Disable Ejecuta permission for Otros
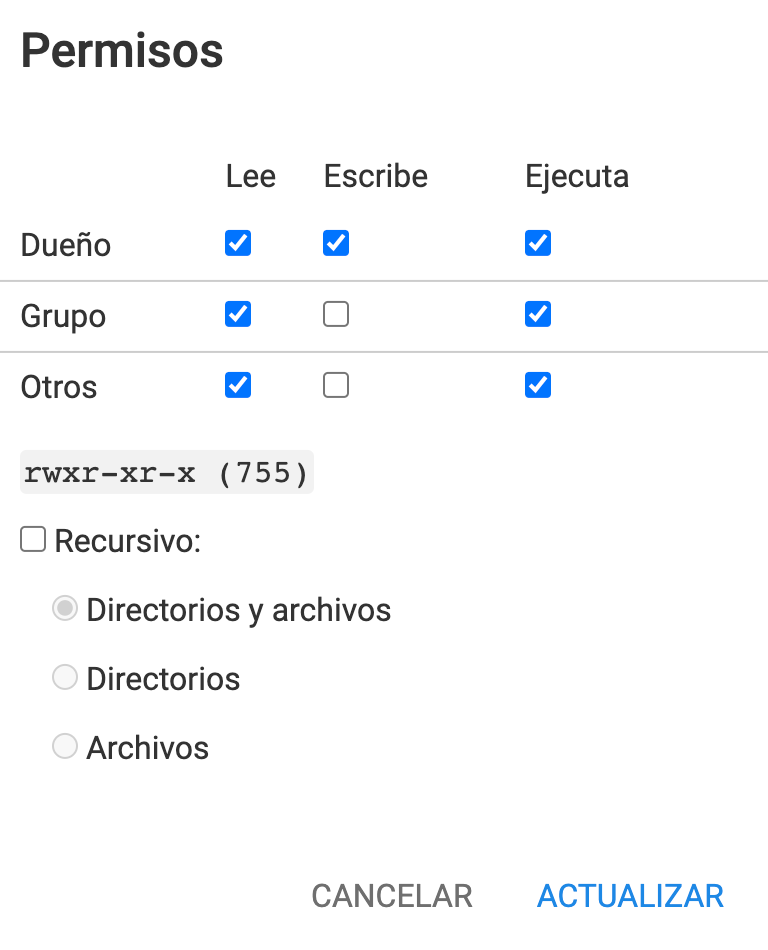768x950 pixels. point(538,385)
